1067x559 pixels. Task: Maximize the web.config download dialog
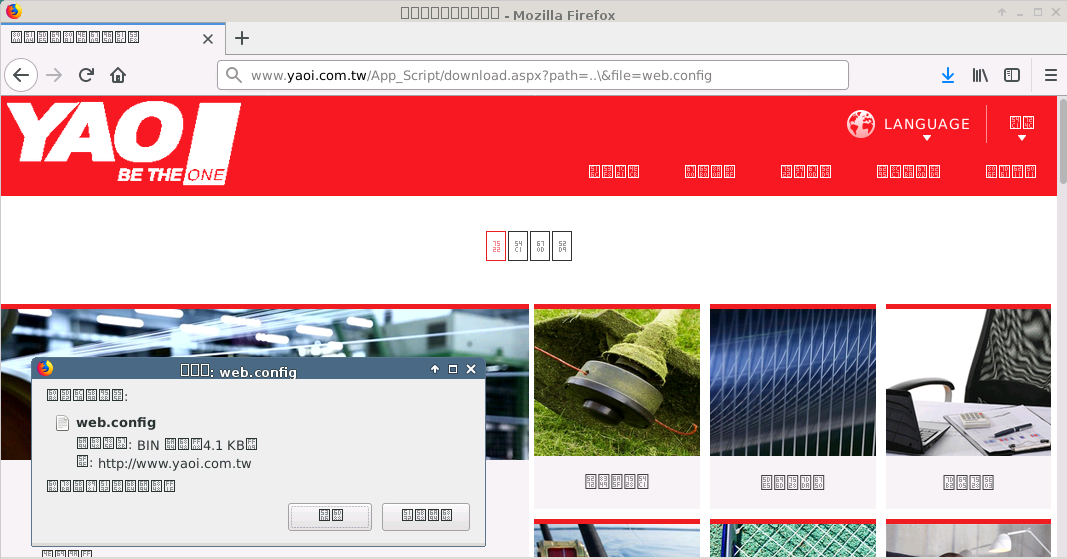pos(453,369)
